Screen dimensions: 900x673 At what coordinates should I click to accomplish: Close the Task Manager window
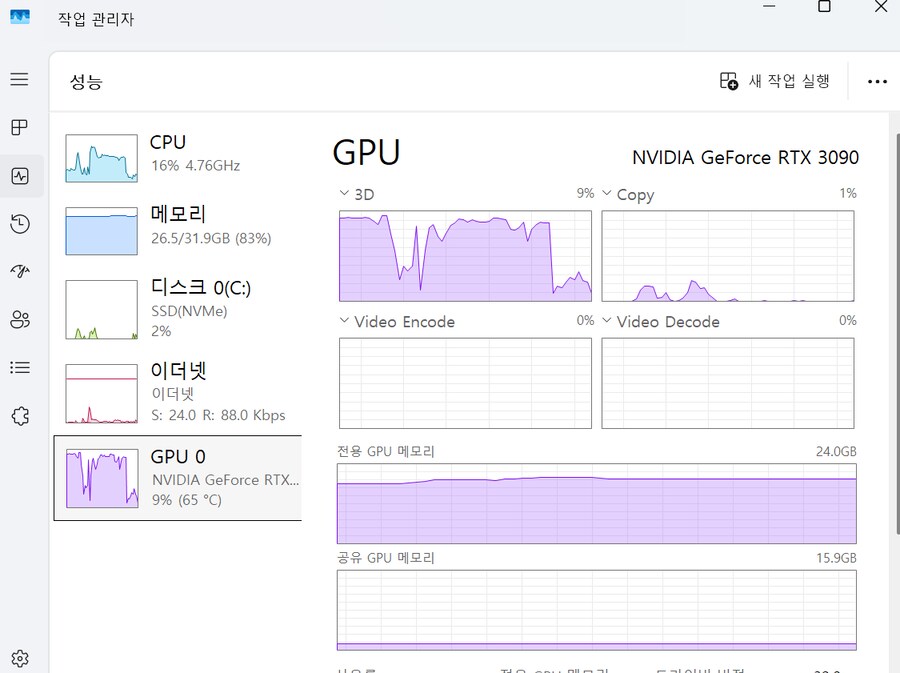(x=881, y=6)
